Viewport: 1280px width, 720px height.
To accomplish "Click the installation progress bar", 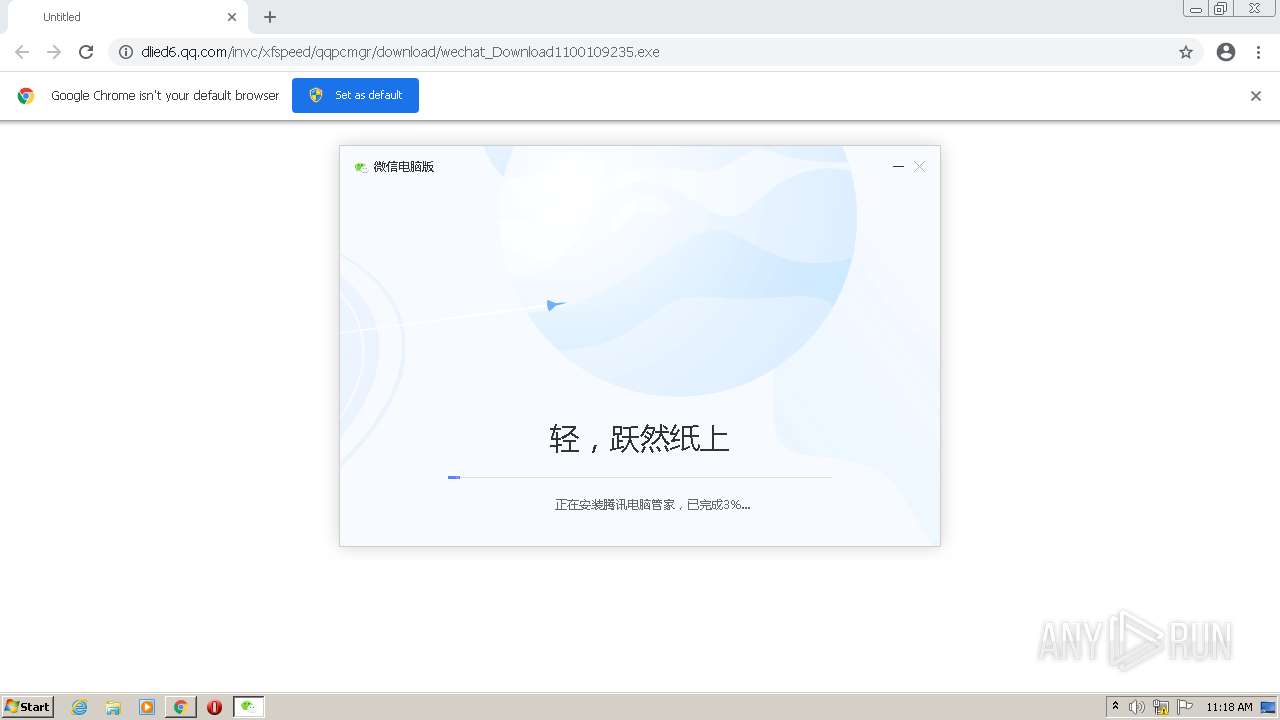I will pyautogui.click(x=640, y=478).
